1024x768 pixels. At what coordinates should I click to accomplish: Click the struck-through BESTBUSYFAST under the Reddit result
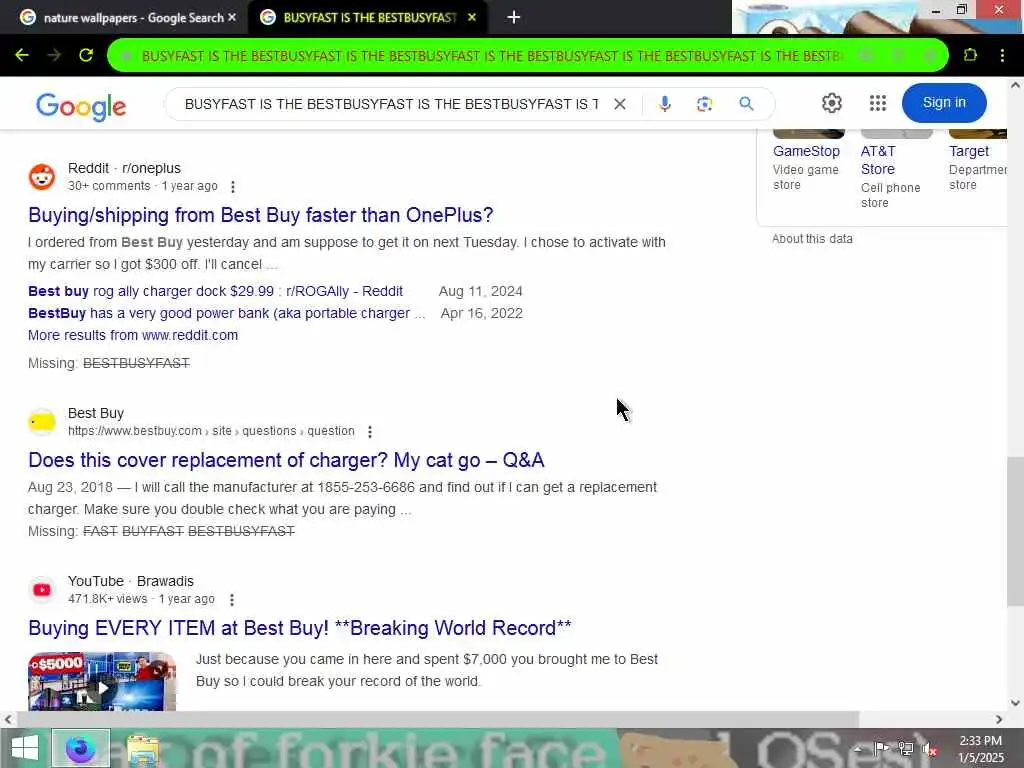(x=136, y=363)
